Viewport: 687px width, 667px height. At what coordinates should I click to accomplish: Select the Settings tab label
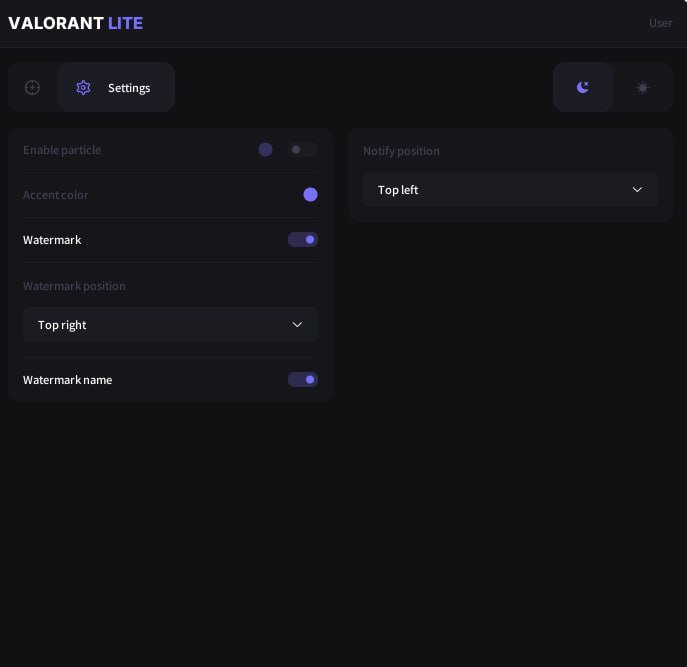pyautogui.click(x=129, y=88)
